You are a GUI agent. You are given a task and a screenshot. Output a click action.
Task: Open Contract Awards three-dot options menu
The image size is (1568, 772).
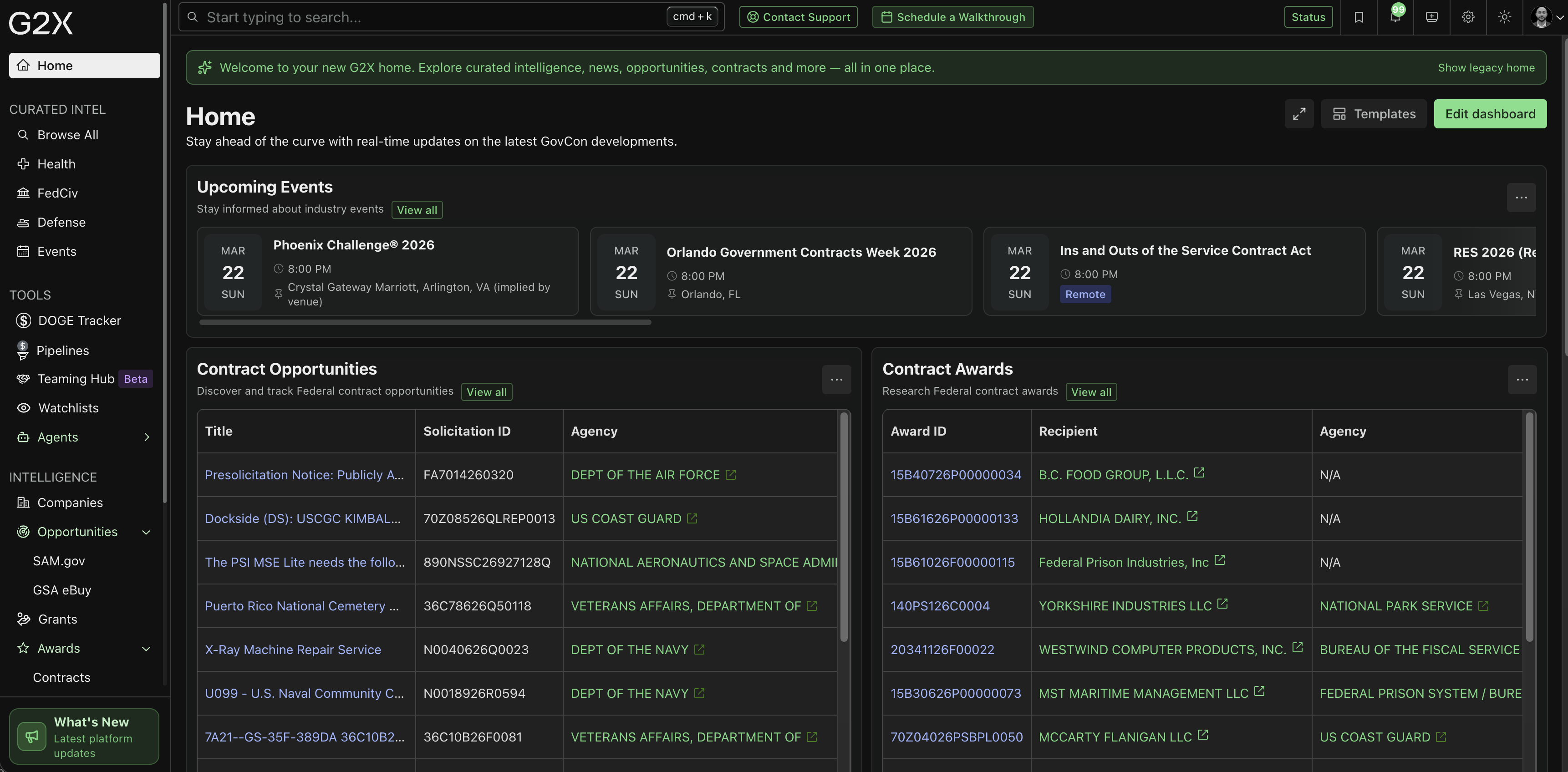click(1522, 380)
